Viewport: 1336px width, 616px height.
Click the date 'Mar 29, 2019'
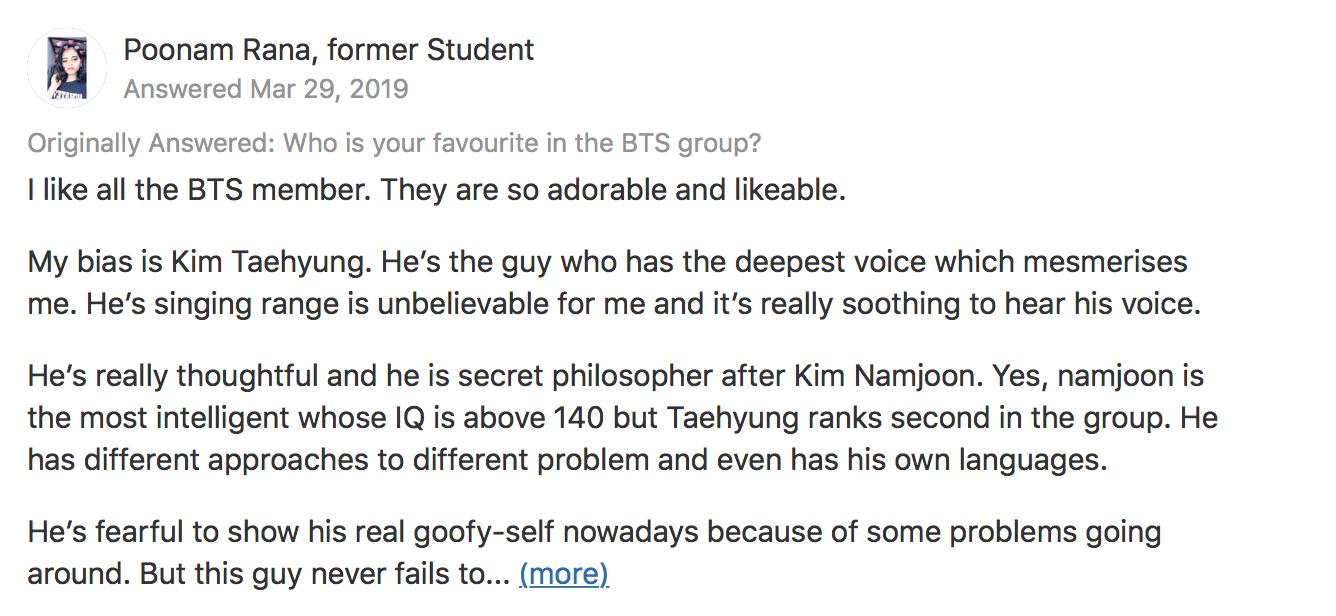329,89
